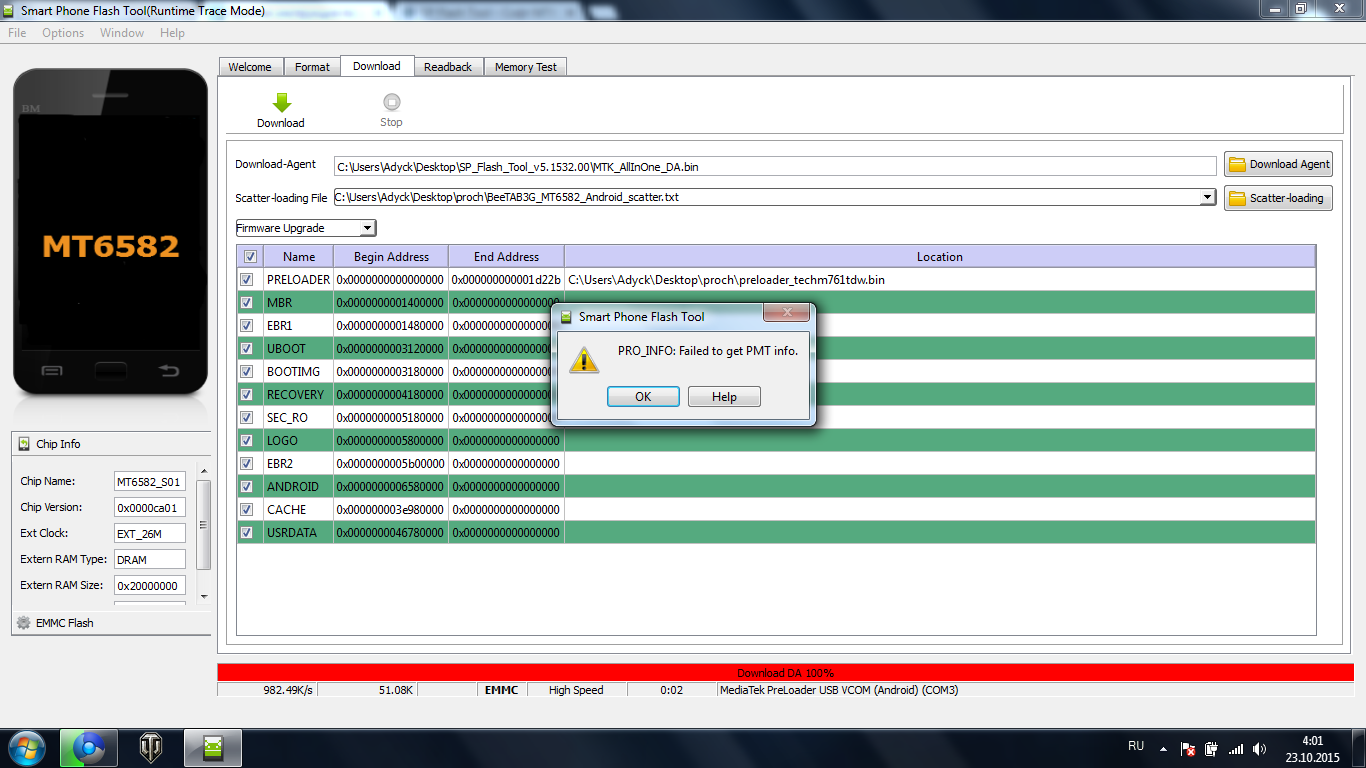The width and height of the screenshot is (1366, 768).
Task: Uncheck the PRELOADER partition checkbox
Action: (247, 280)
